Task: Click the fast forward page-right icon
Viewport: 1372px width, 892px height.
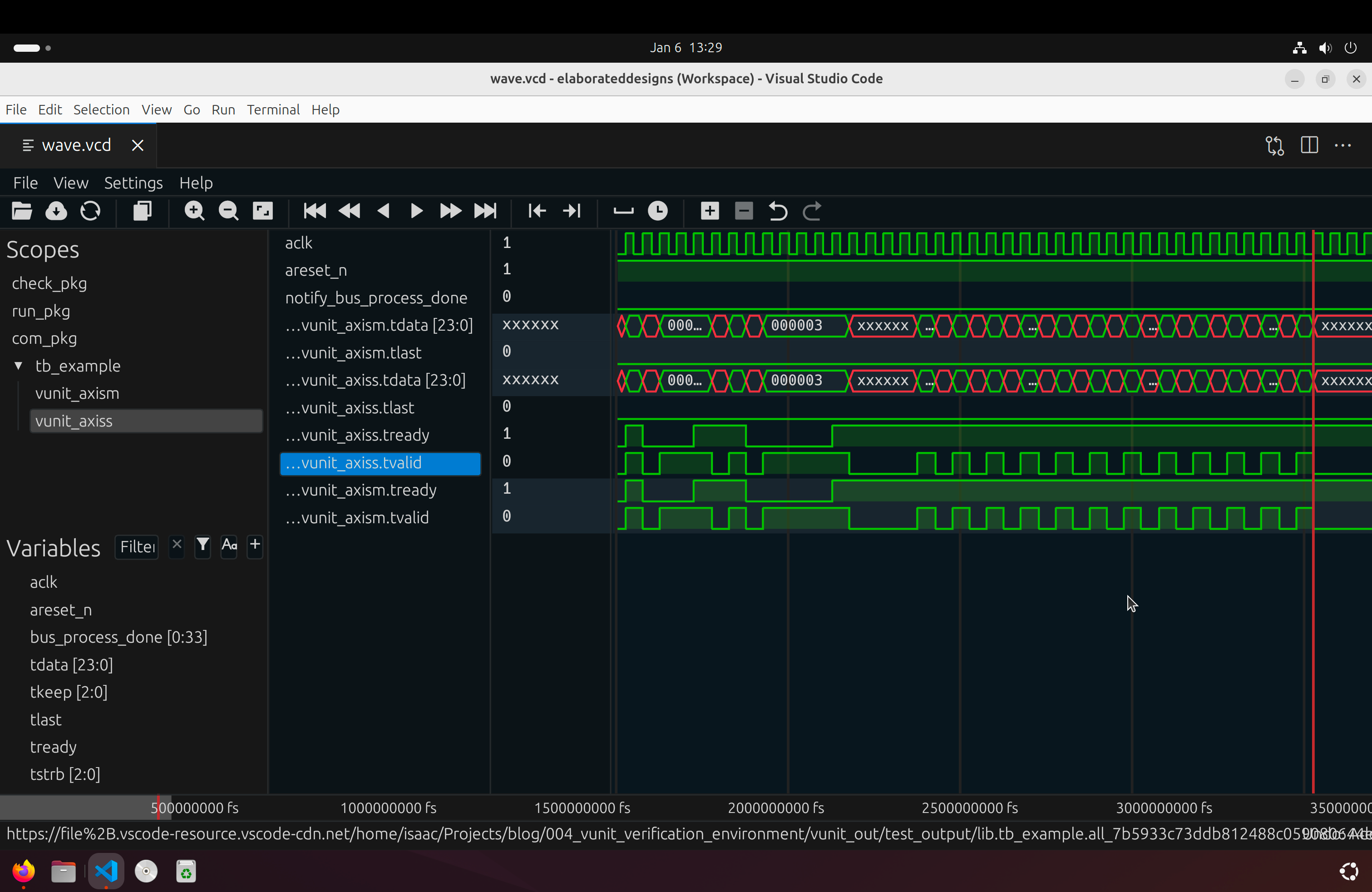Action: click(x=450, y=211)
